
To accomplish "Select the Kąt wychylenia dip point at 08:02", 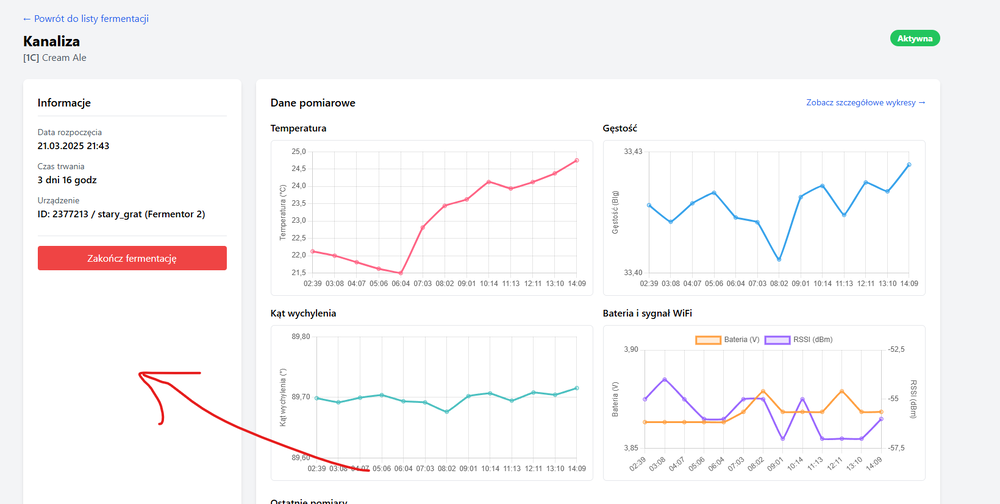I will point(447,411).
